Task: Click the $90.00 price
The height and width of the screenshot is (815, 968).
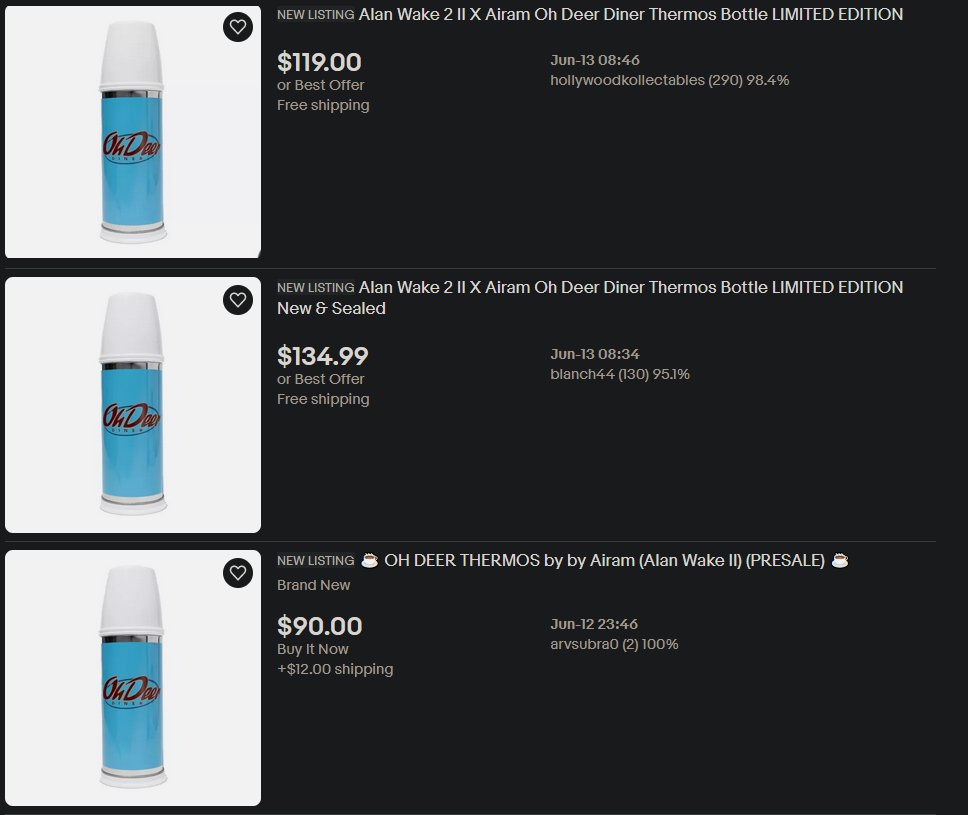Action: pyautogui.click(x=319, y=626)
